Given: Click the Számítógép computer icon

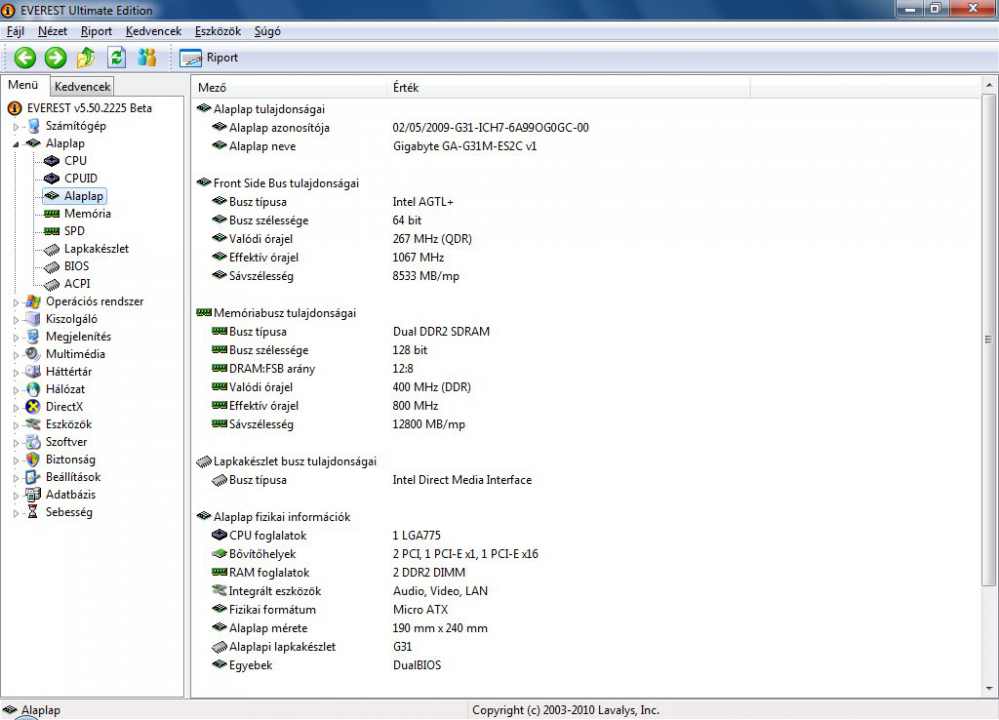Looking at the screenshot, I should coord(33,126).
